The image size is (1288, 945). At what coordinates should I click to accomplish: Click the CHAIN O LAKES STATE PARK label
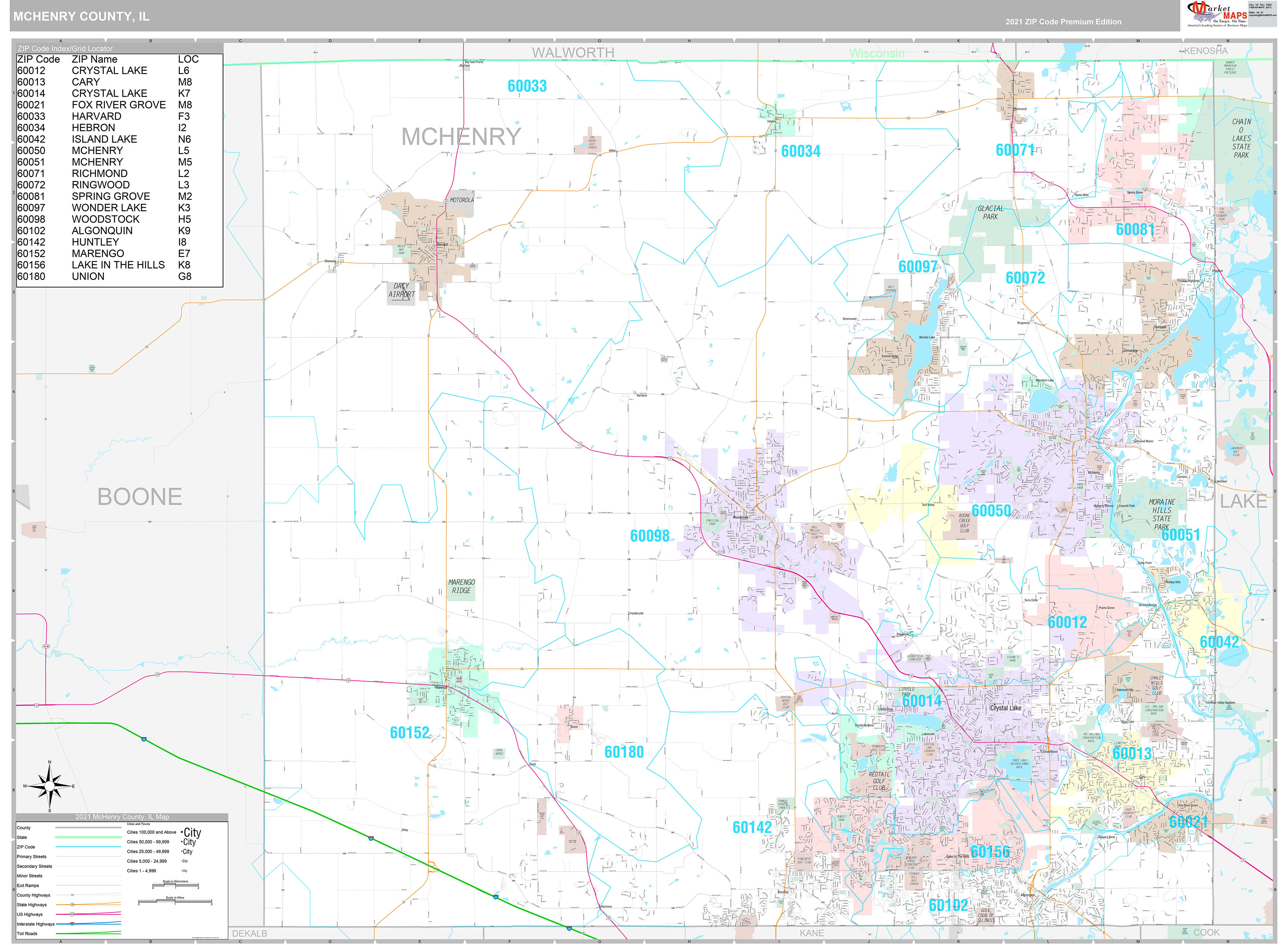pyautogui.click(x=1241, y=138)
